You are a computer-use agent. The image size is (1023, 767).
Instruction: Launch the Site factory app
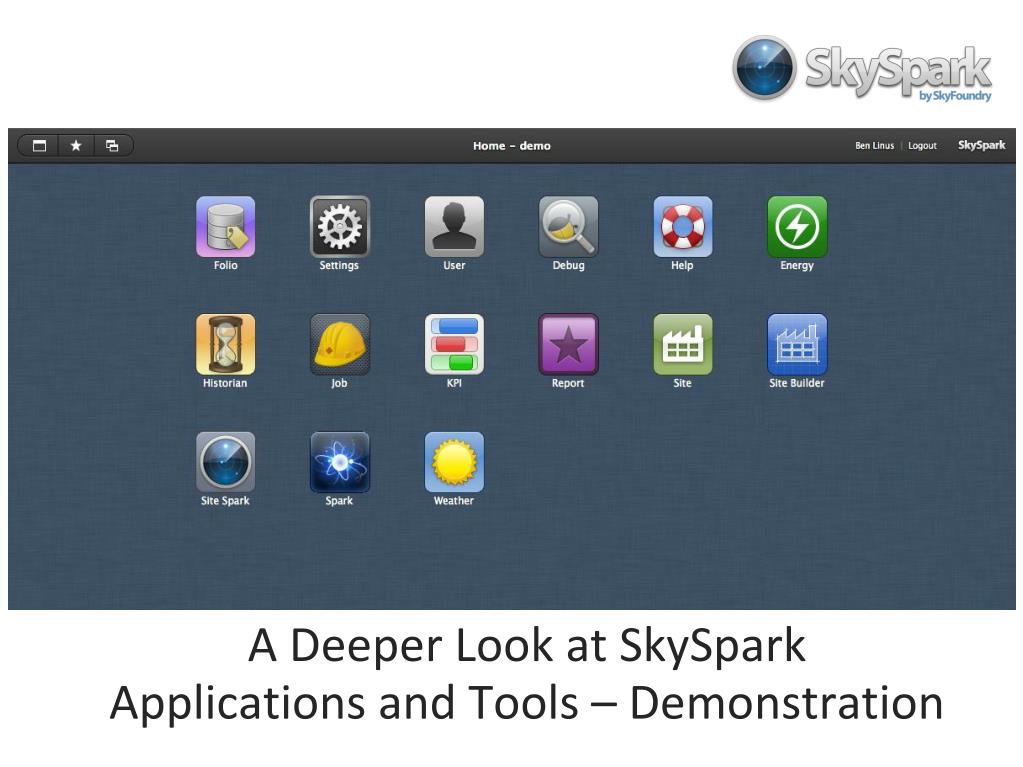point(682,344)
